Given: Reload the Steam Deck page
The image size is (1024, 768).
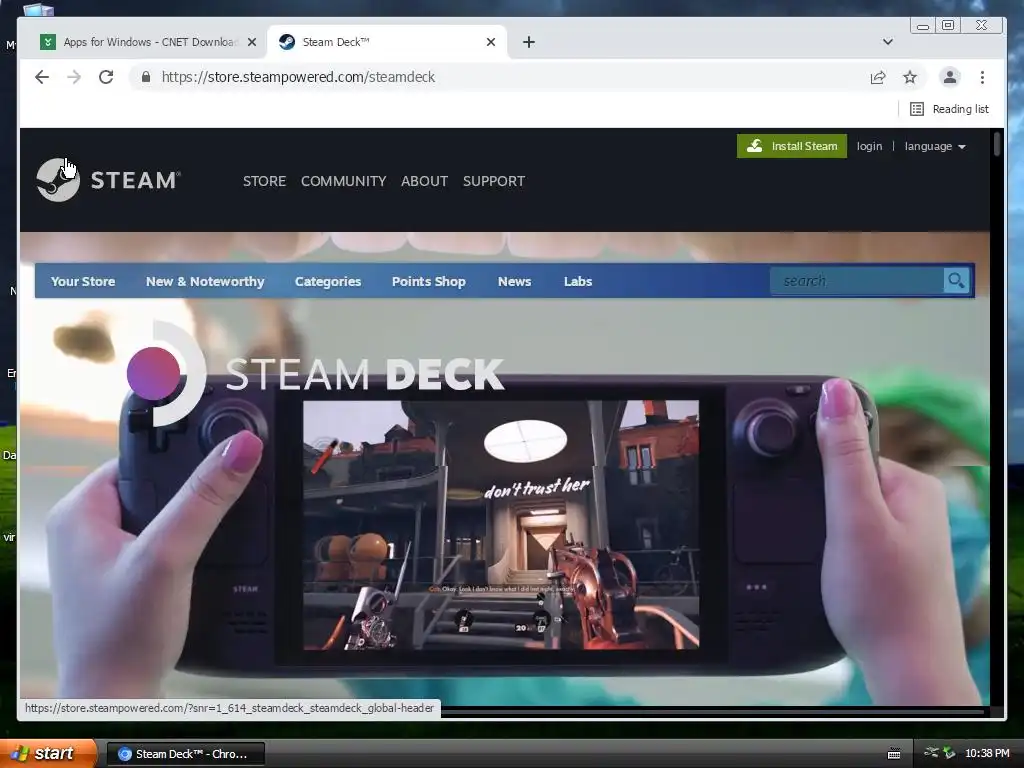Looking at the screenshot, I should (x=106, y=77).
